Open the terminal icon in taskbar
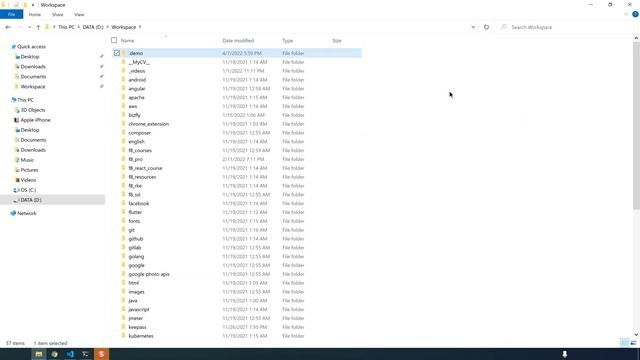The image size is (640, 360). point(85,354)
